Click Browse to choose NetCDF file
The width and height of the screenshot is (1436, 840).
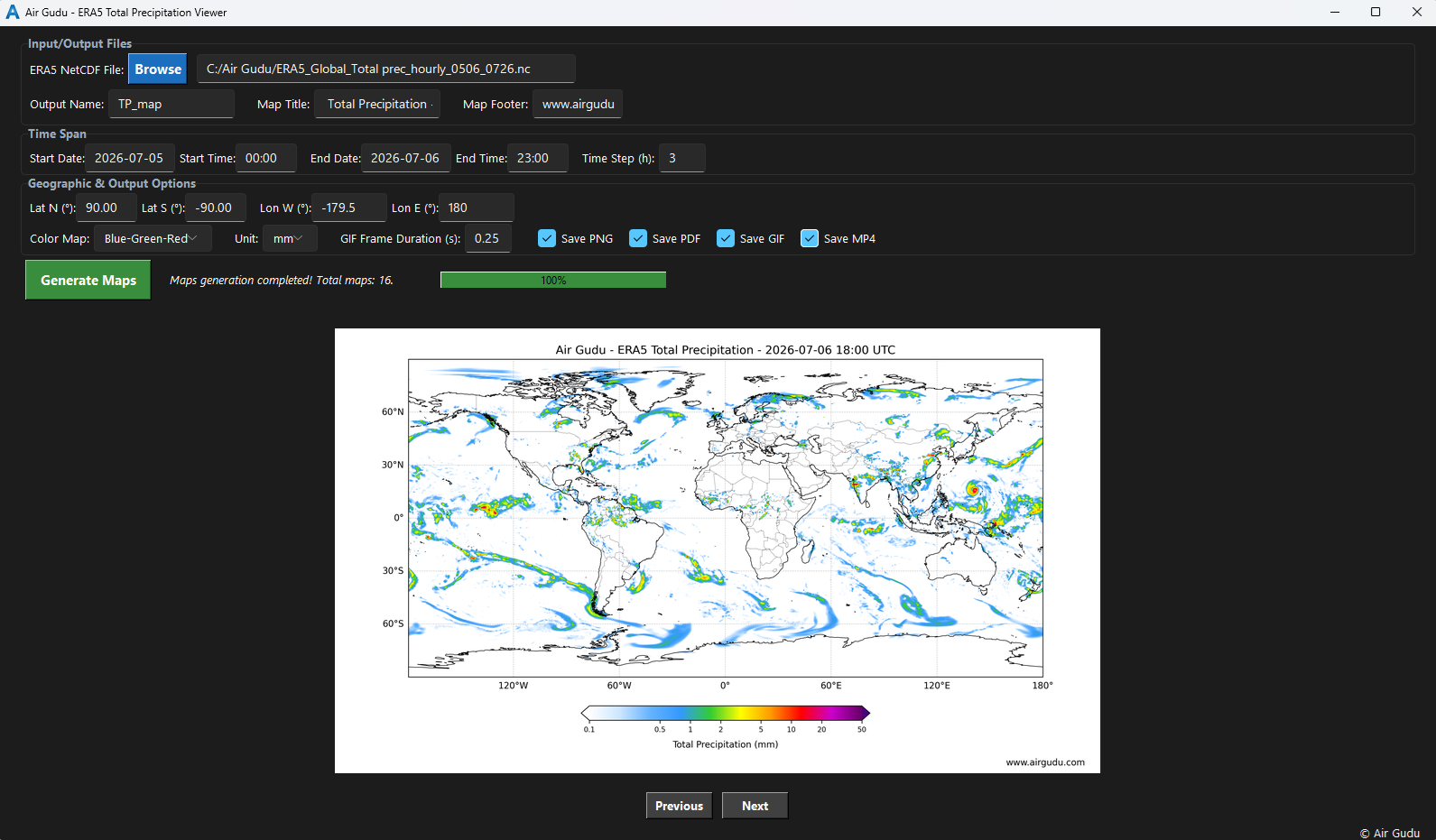[x=158, y=69]
